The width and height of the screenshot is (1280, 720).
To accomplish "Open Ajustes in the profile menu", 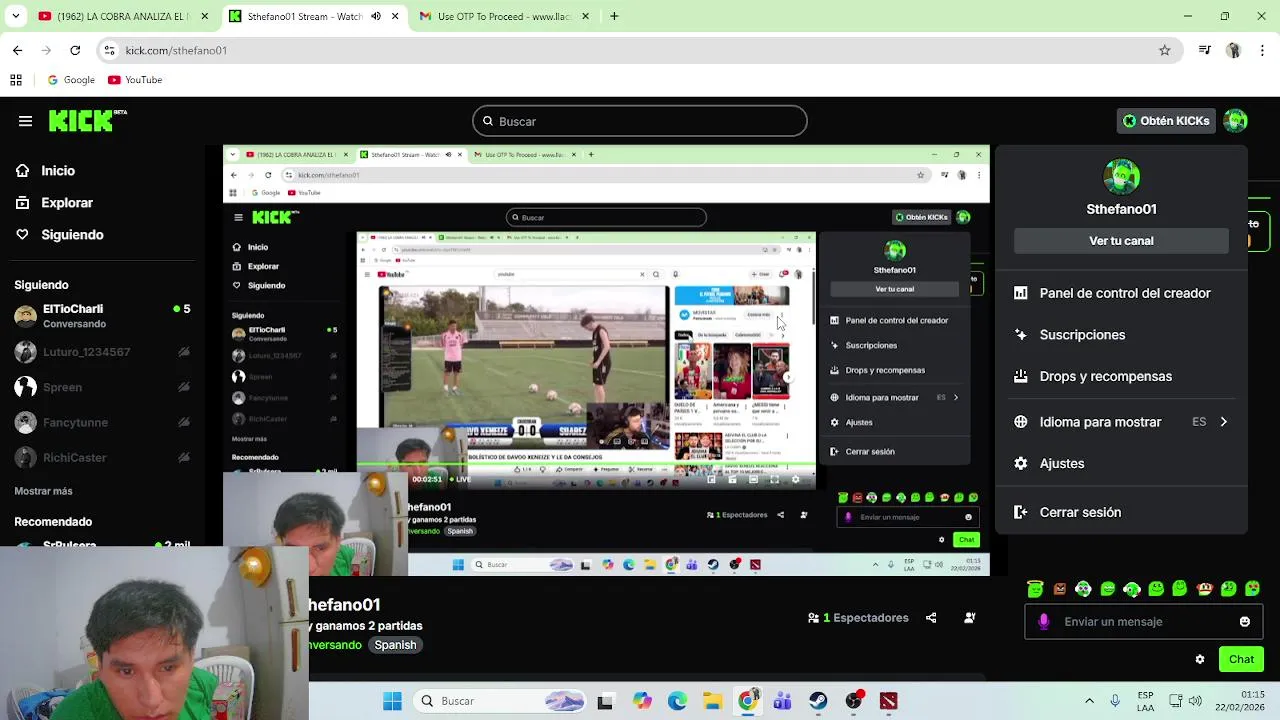I will [1121, 464].
